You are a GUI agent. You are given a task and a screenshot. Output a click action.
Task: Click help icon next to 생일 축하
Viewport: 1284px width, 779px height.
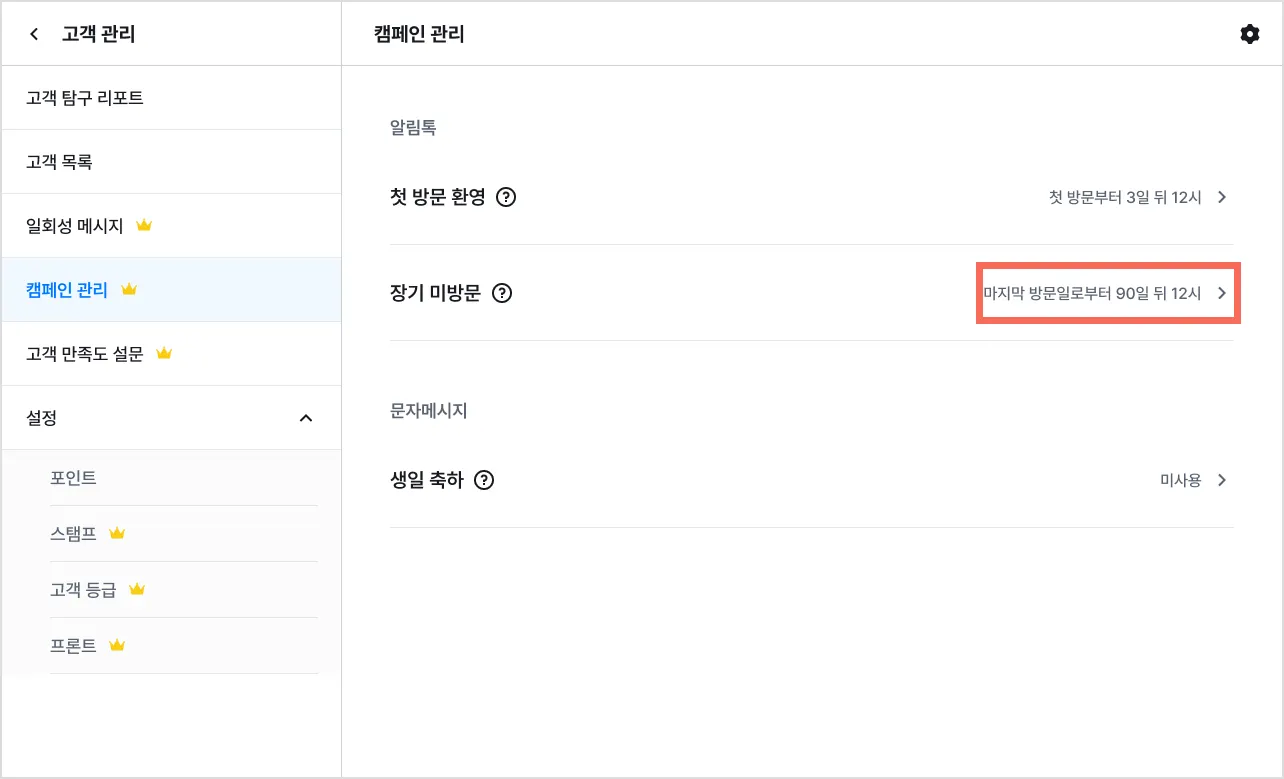pos(484,480)
